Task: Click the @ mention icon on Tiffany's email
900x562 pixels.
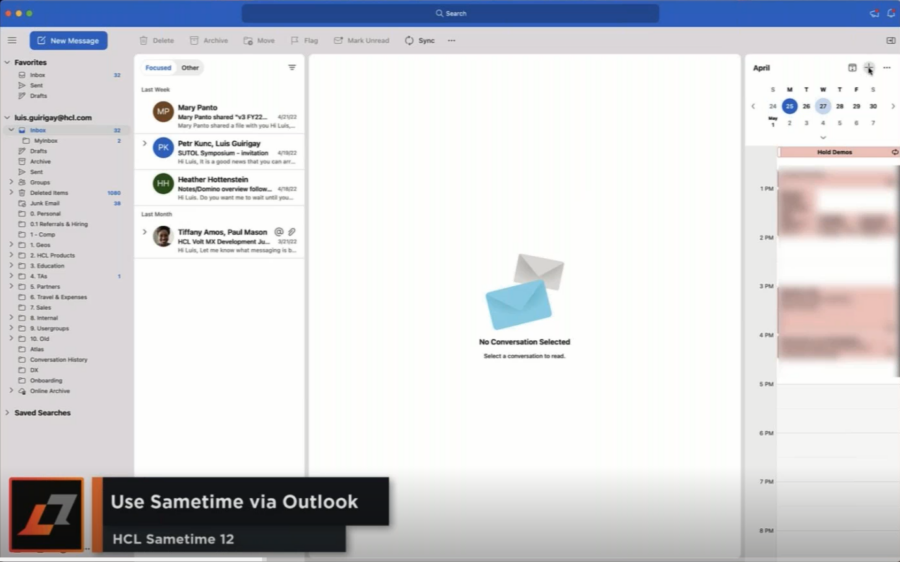Action: pos(279,232)
